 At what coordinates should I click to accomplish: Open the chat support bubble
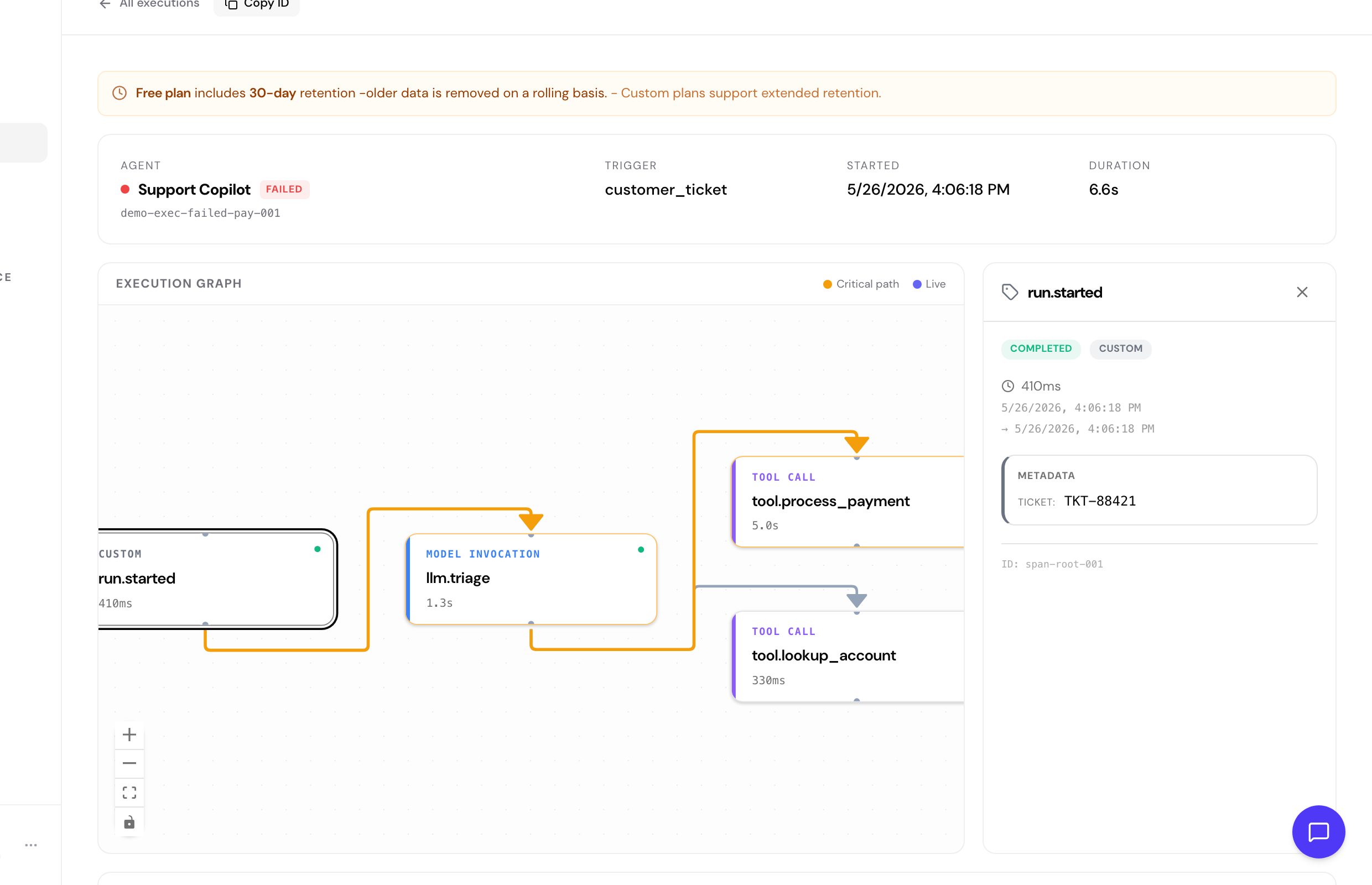click(x=1318, y=831)
